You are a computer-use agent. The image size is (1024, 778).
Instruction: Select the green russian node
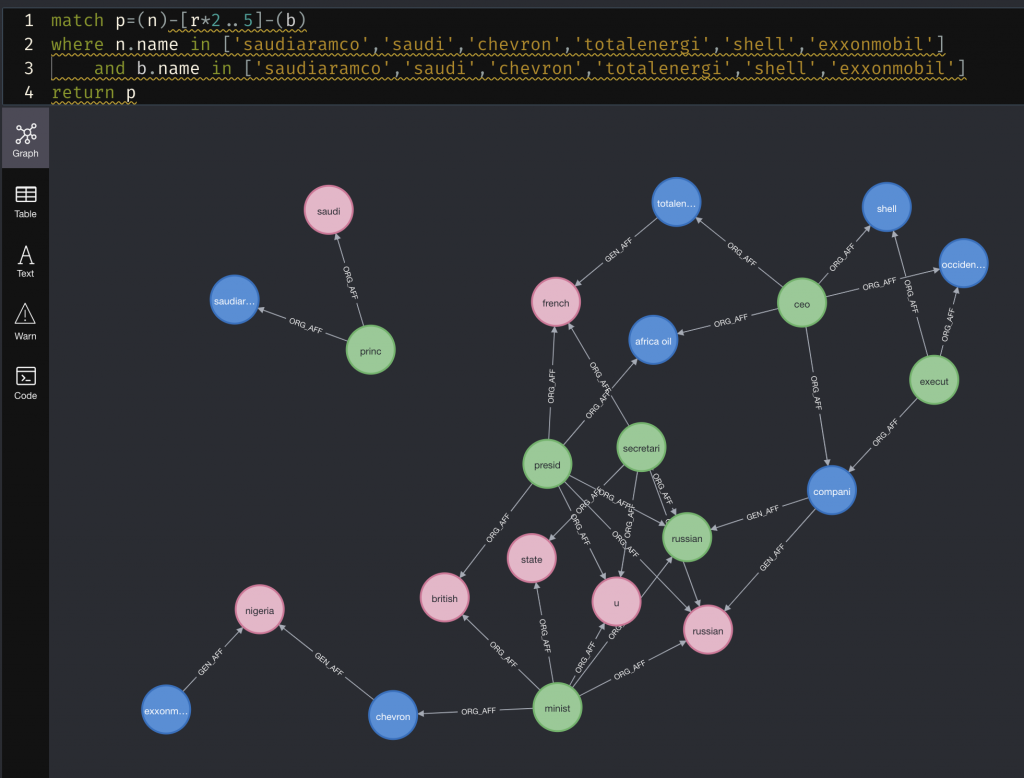click(x=686, y=538)
